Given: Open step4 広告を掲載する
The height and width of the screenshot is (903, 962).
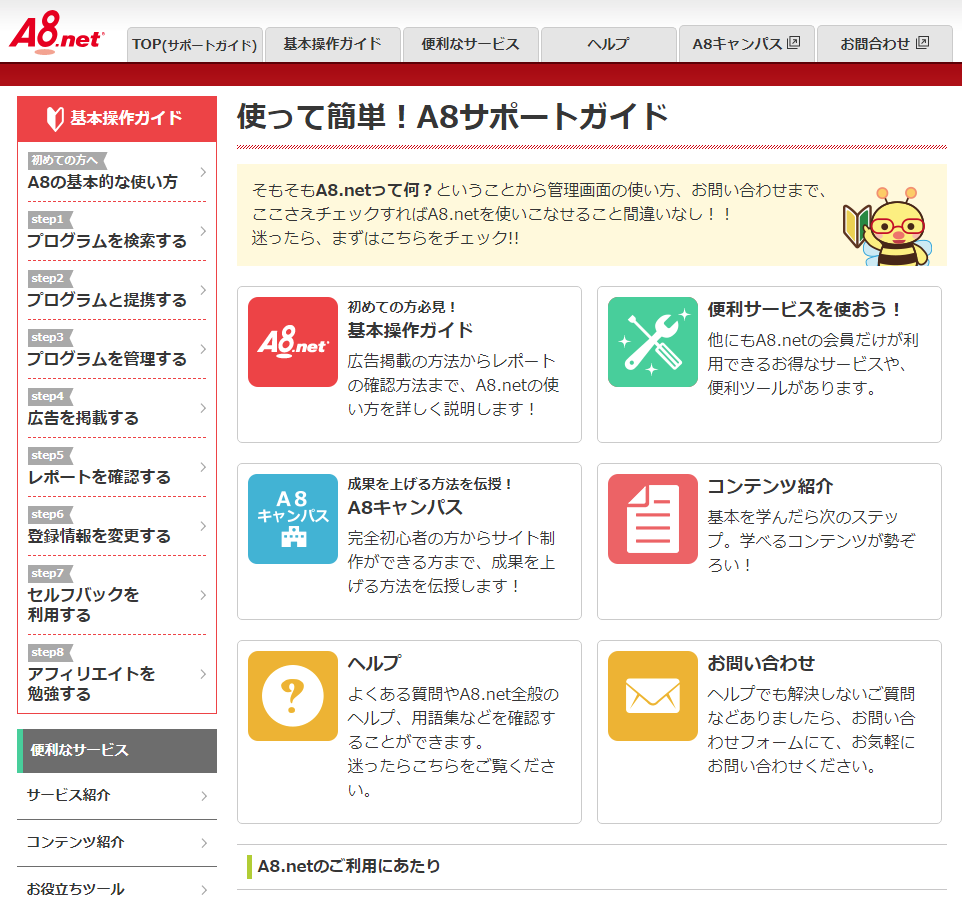Looking at the screenshot, I should pos(117,409).
